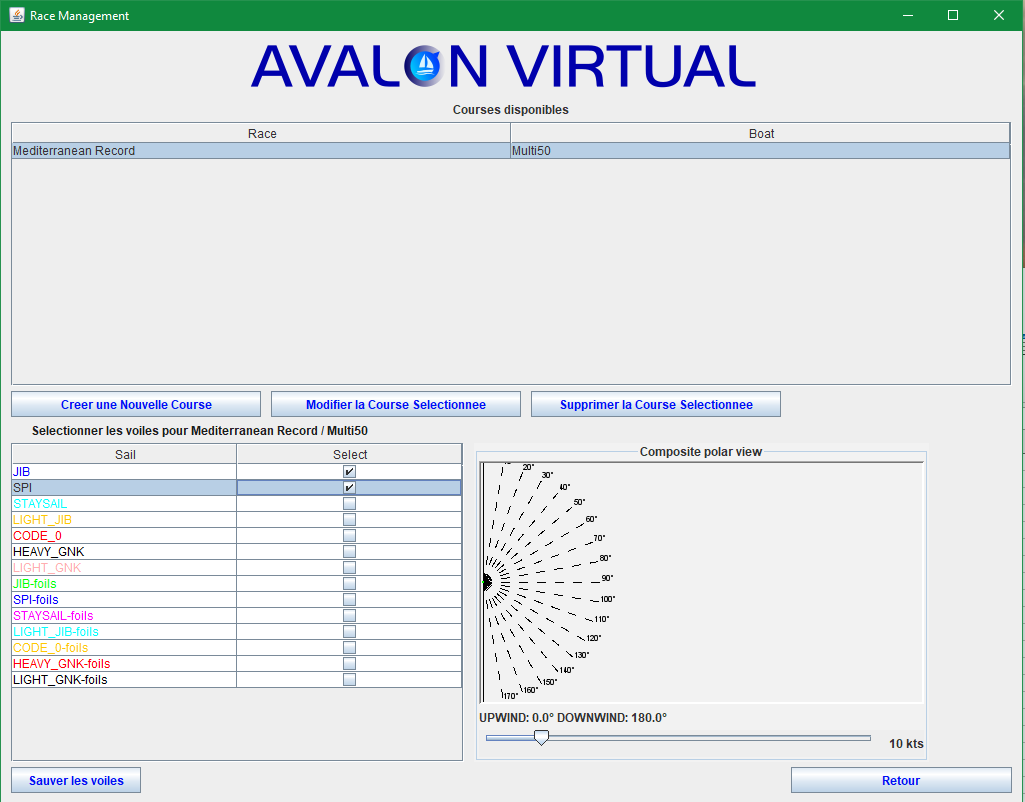Click the UPWIND DOWNWIND angle readout
The height and width of the screenshot is (802, 1025).
[573, 718]
